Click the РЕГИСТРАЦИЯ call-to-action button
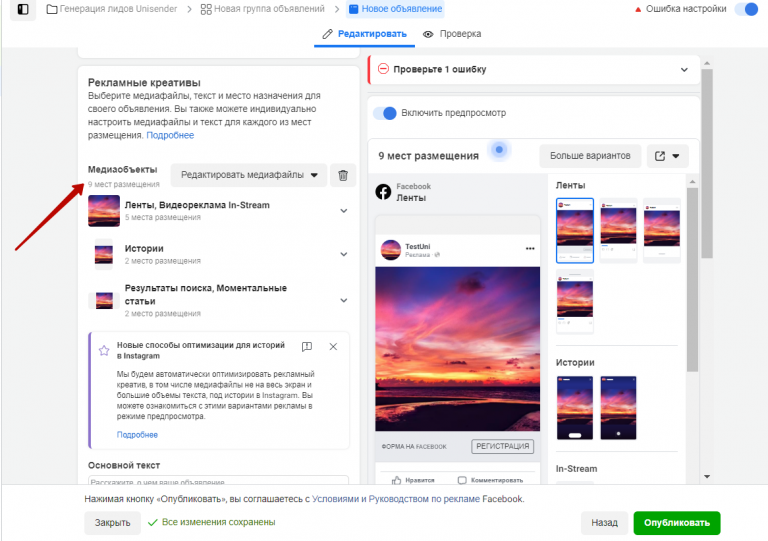Screen dimensions: 768x541 point(503,446)
